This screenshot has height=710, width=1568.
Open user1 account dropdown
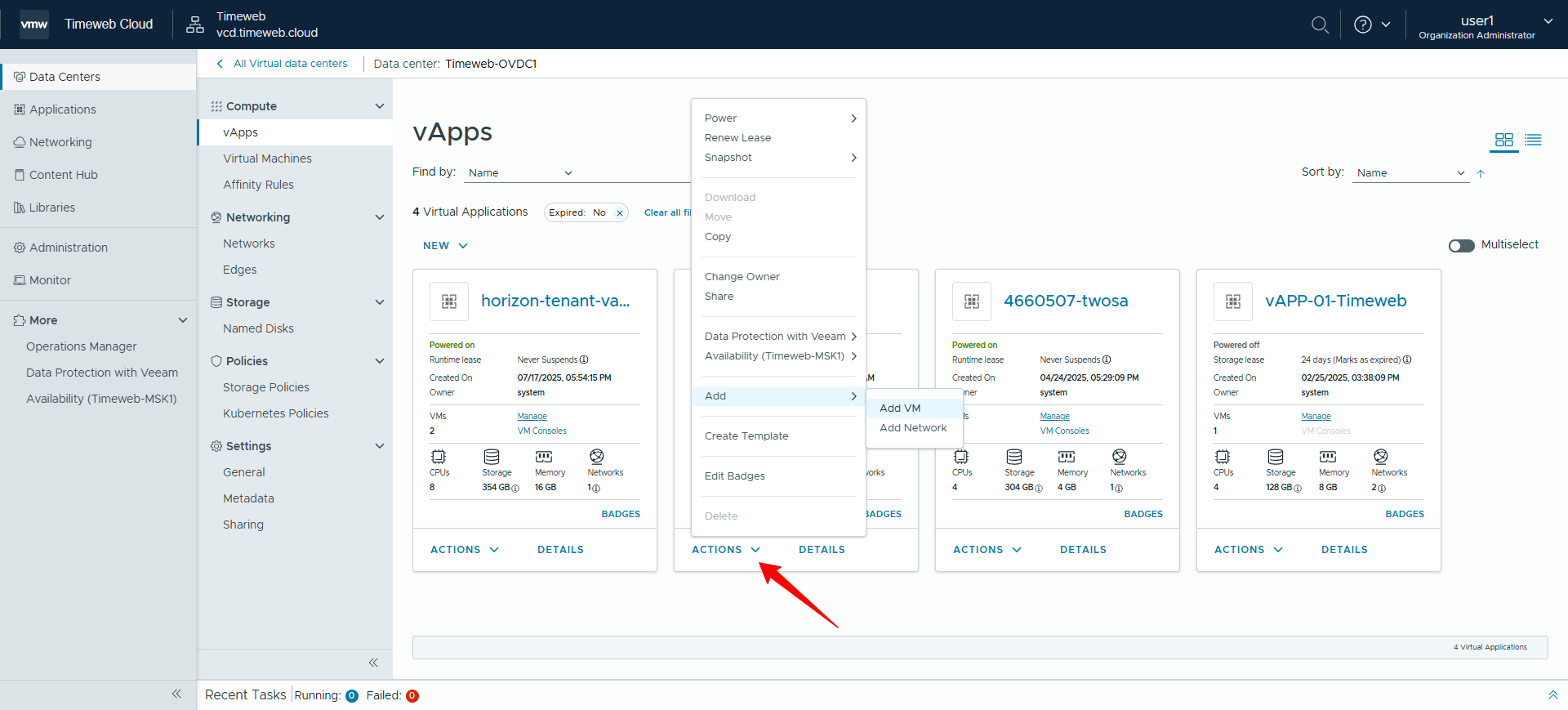pos(1485,25)
